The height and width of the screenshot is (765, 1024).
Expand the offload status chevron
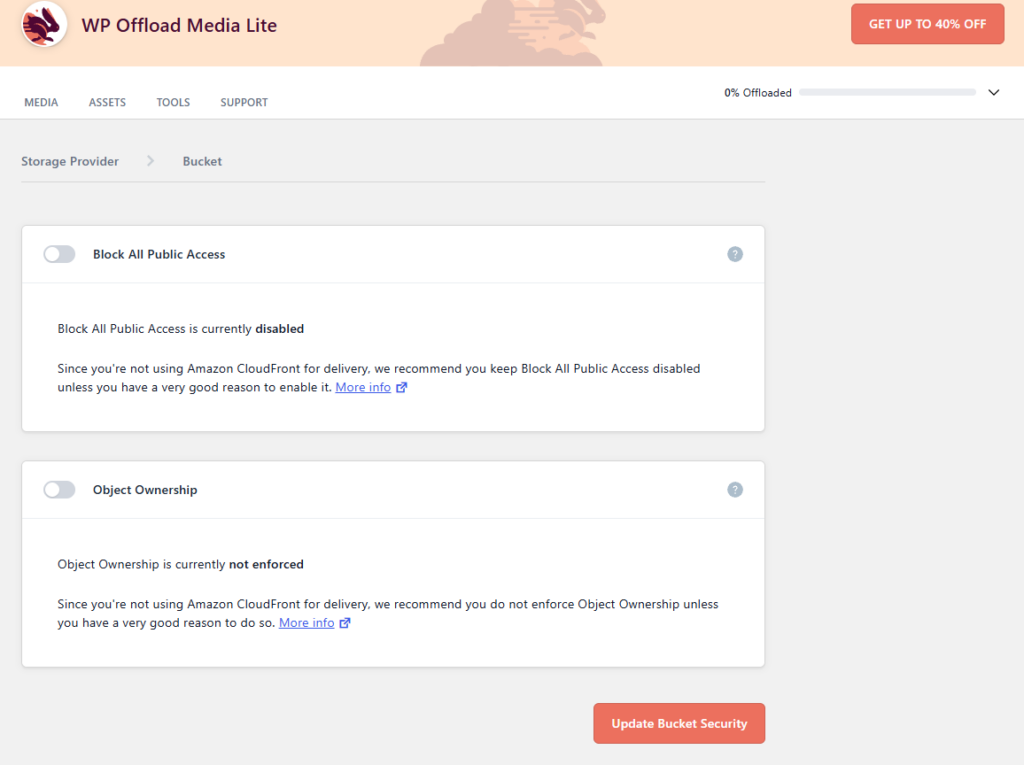pos(993,92)
